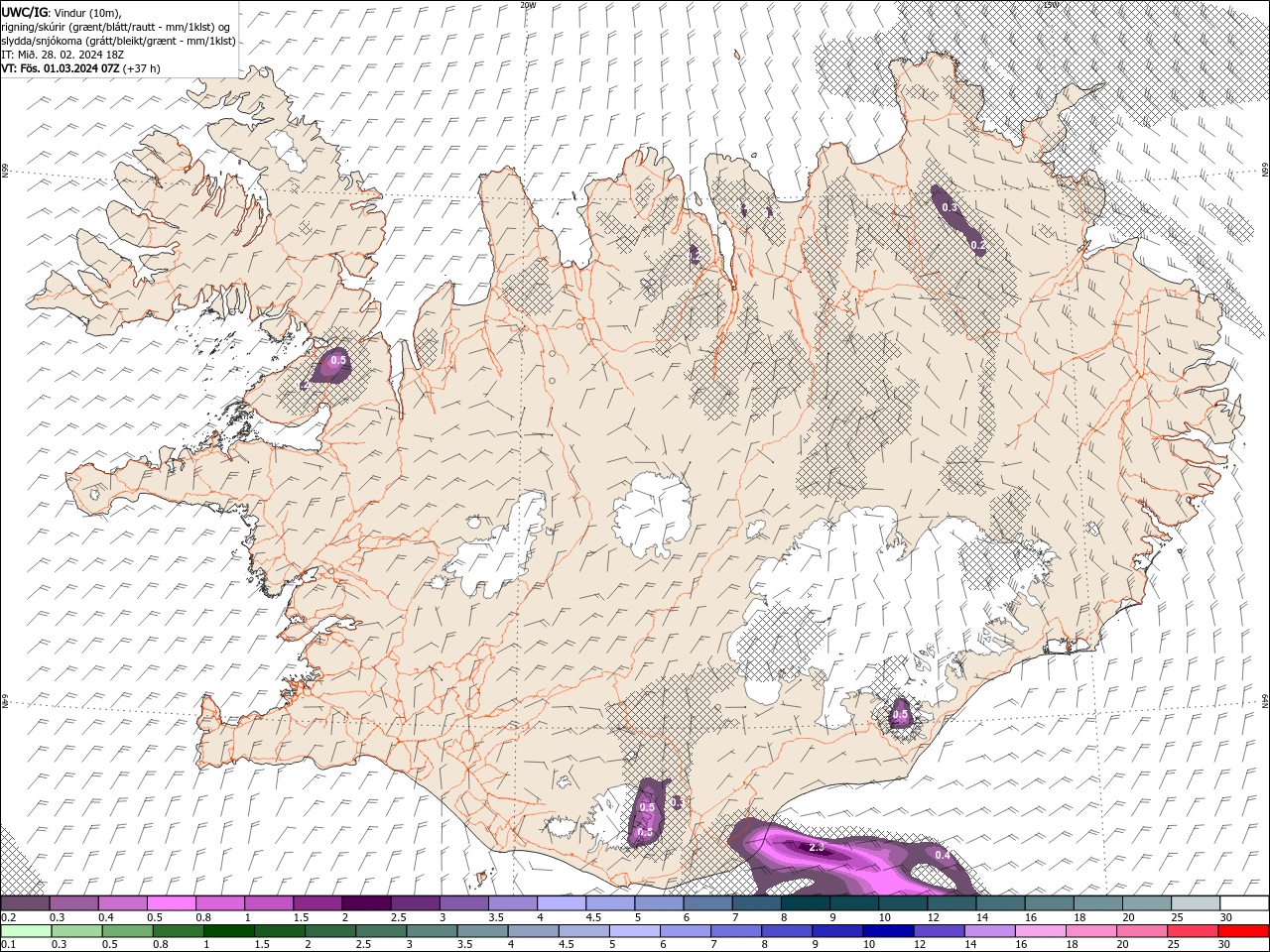
Task: Select the purple 12 swatch in the bottom legend row
Action: 939,931
